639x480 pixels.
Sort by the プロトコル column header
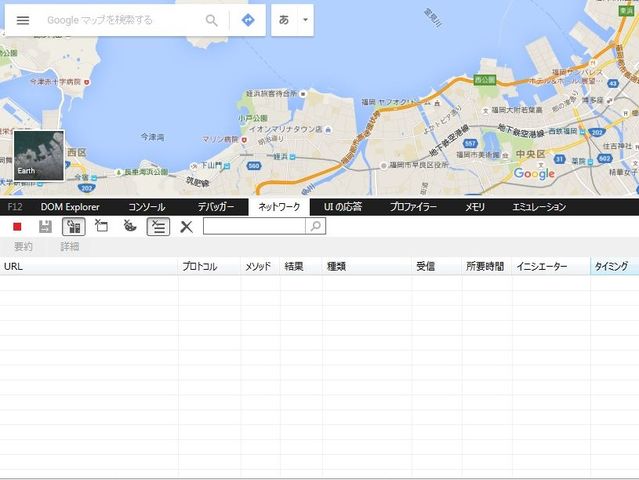209,266
